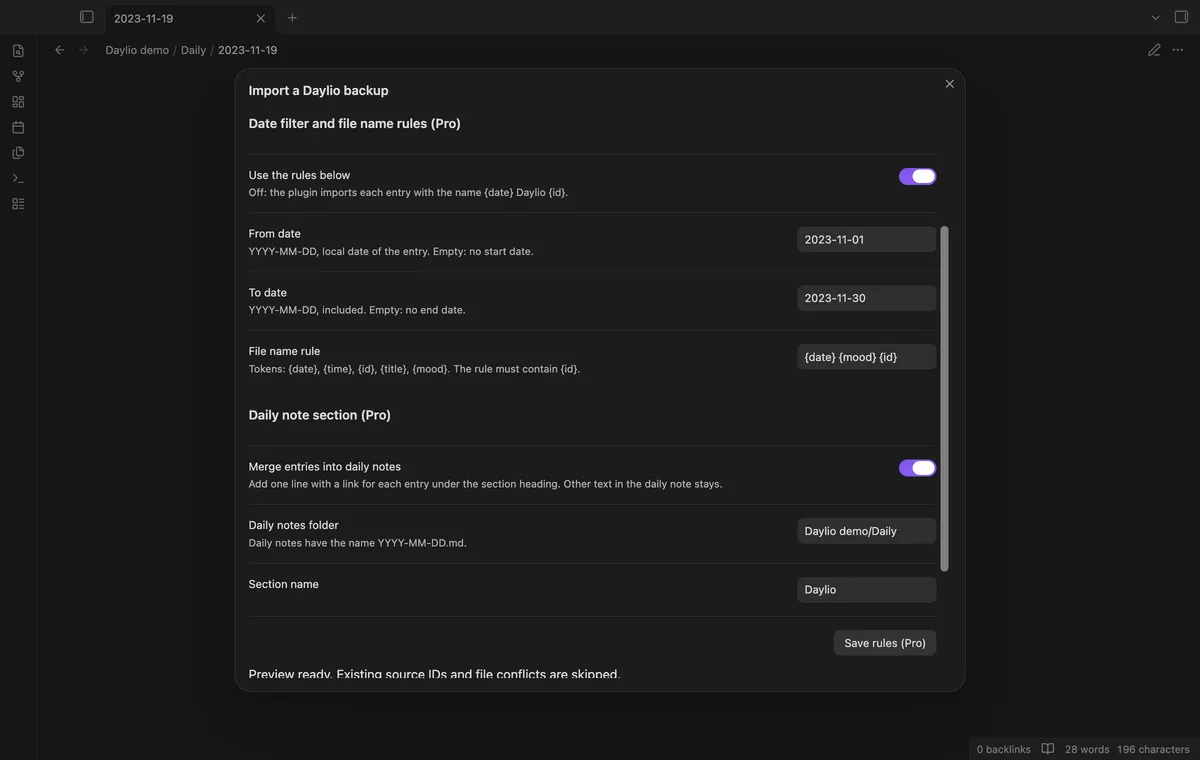Click the book reading-view icon in status bar
1200x760 pixels.
pyautogui.click(x=1048, y=749)
